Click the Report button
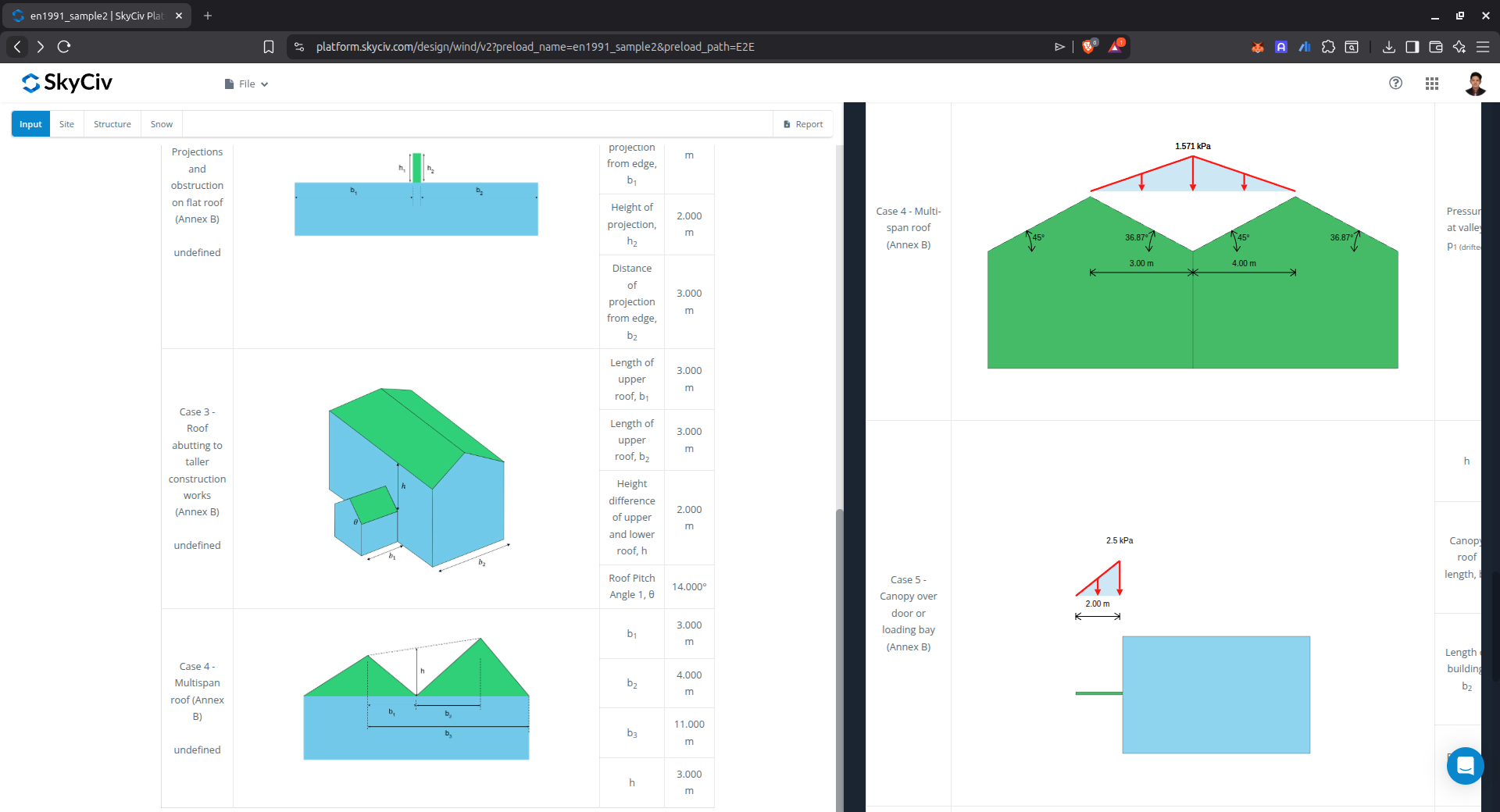The height and width of the screenshot is (812, 1500). point(803,124)
